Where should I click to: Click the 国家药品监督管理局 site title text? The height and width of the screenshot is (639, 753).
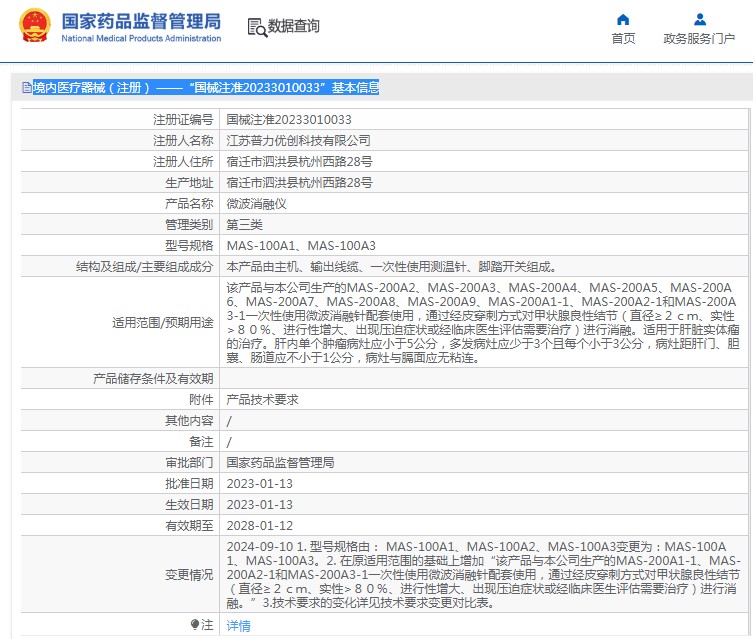click(x=141, y=21)
